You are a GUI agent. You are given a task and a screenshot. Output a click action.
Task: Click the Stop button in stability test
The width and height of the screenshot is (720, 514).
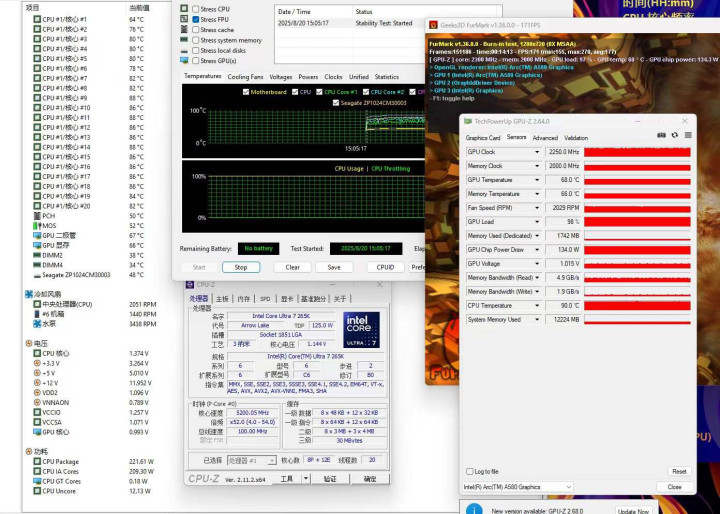(241, 267)
